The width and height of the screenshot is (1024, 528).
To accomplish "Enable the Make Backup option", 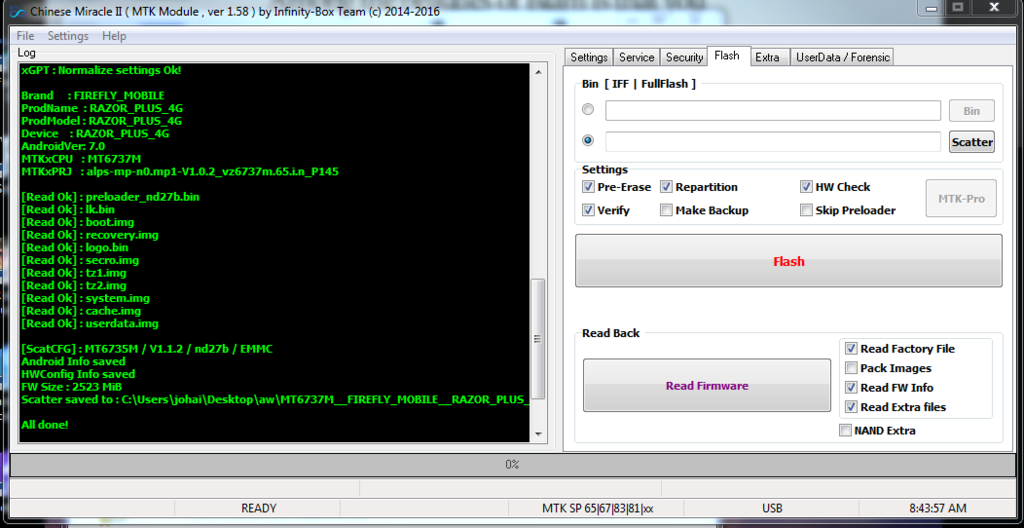I will [666, 210].
